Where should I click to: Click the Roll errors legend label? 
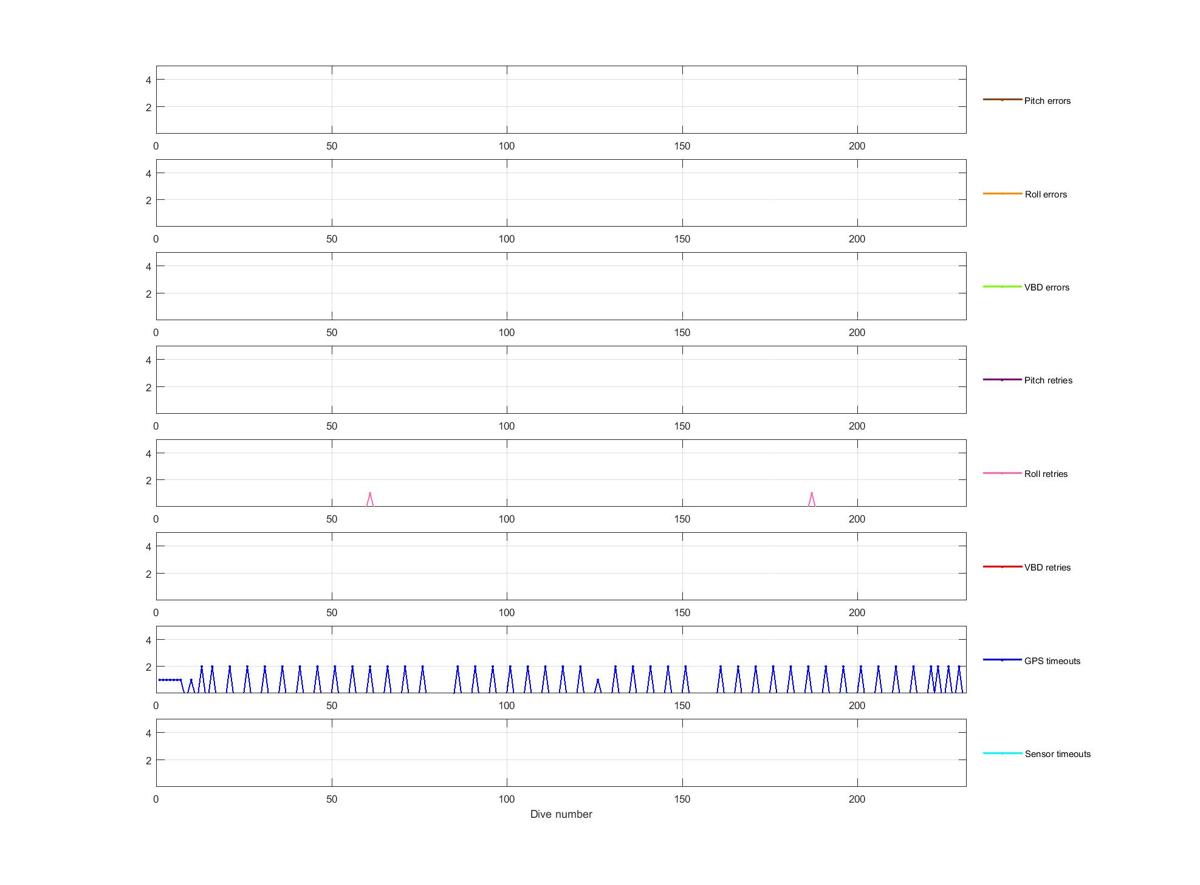[x=1045, y=194]
